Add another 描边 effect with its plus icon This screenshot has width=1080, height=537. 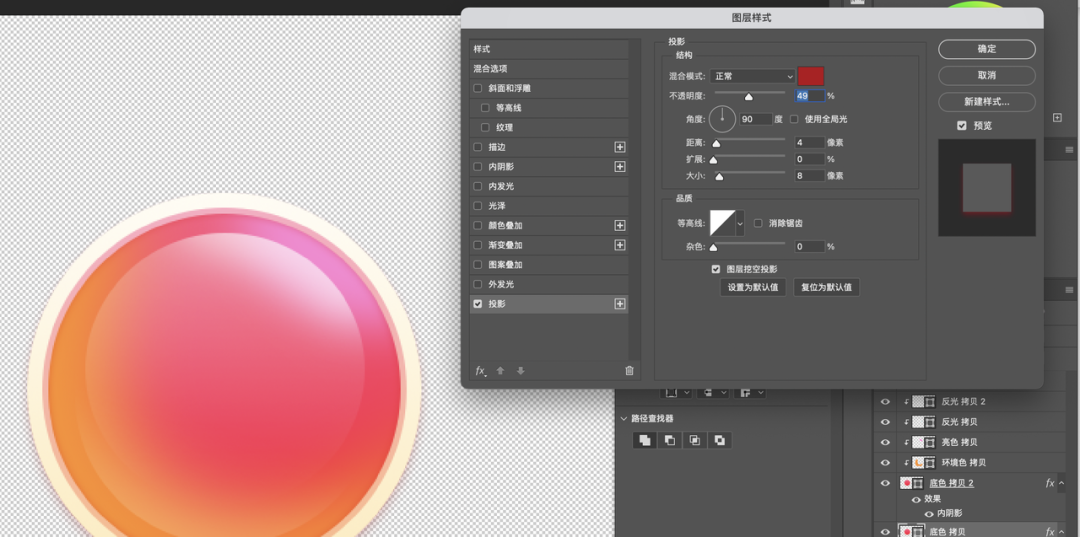coord(620,147)
